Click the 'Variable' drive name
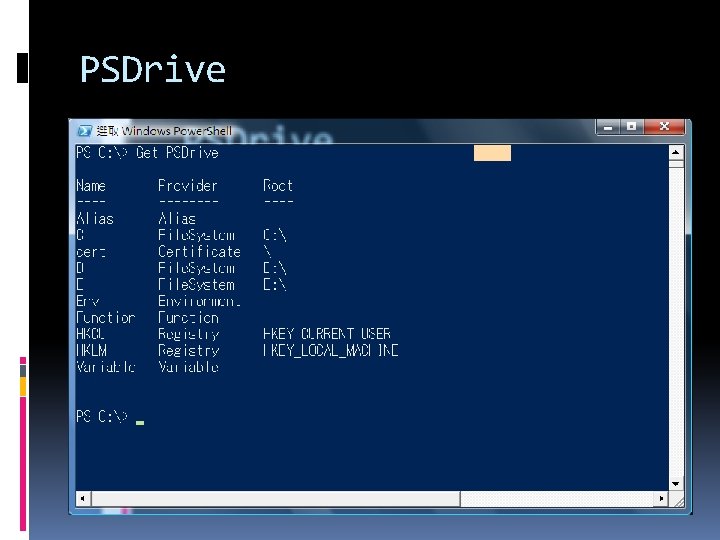 click(x=106, y=367)
